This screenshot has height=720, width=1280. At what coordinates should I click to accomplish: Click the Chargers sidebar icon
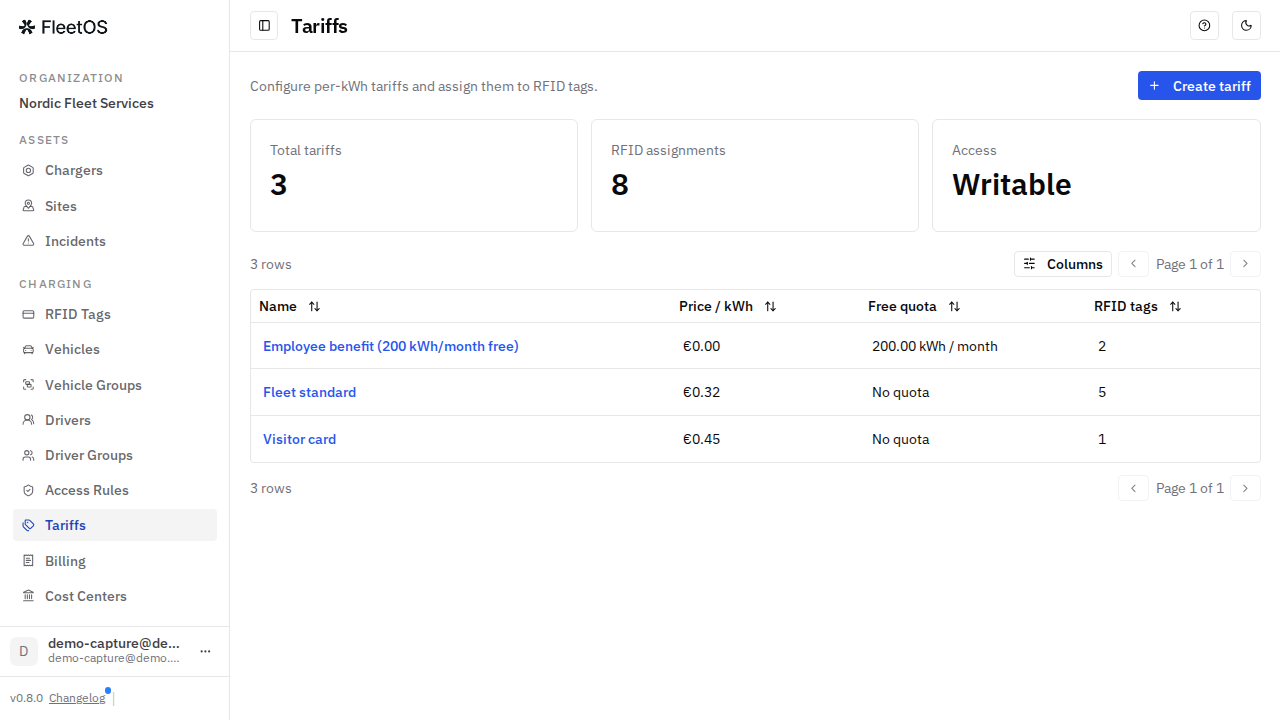[29, 171]
